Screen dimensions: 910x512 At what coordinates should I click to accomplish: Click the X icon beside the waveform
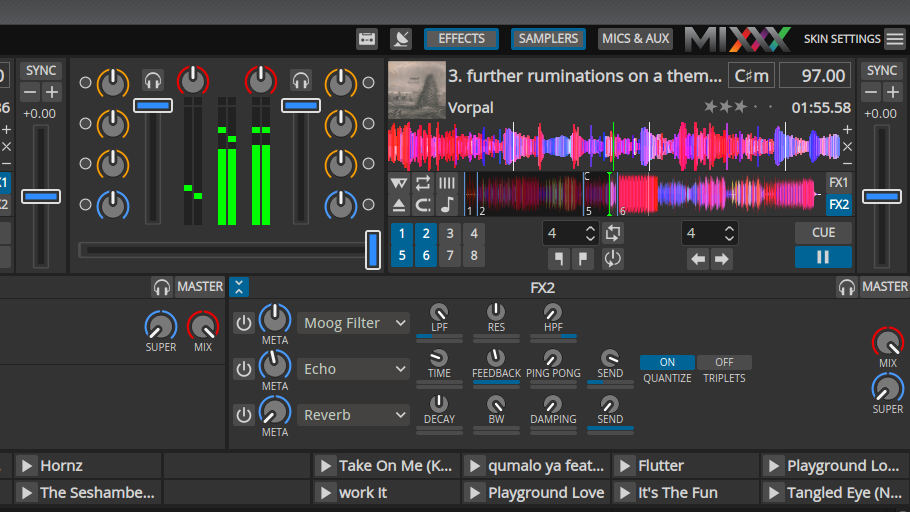[847, 147]
